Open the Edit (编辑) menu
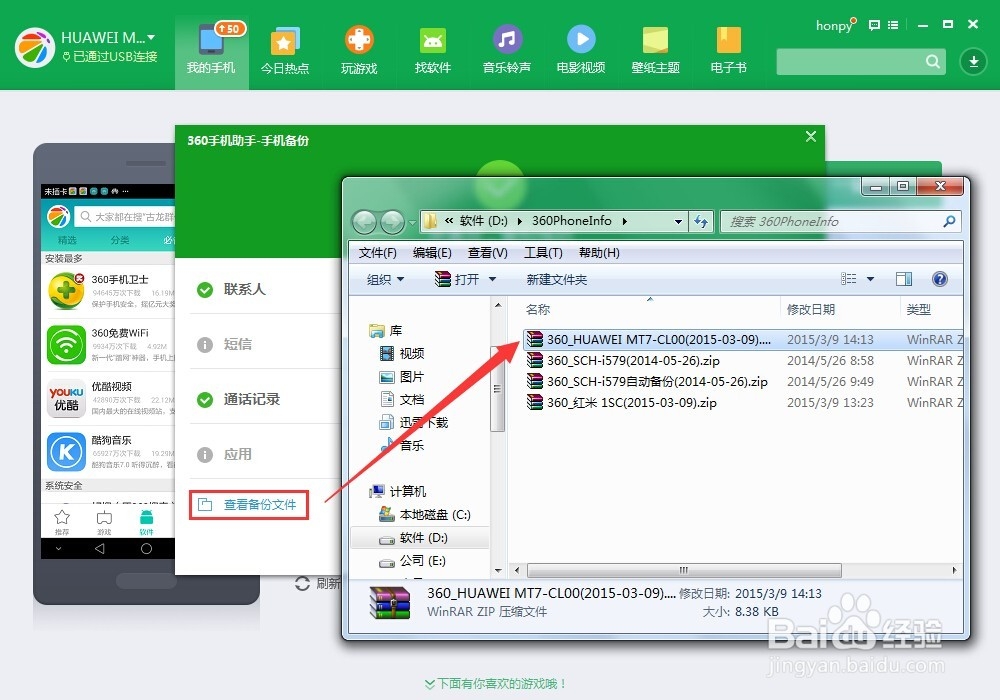Viewport: 1000px width, 700px height. click(x=432, y=253)
